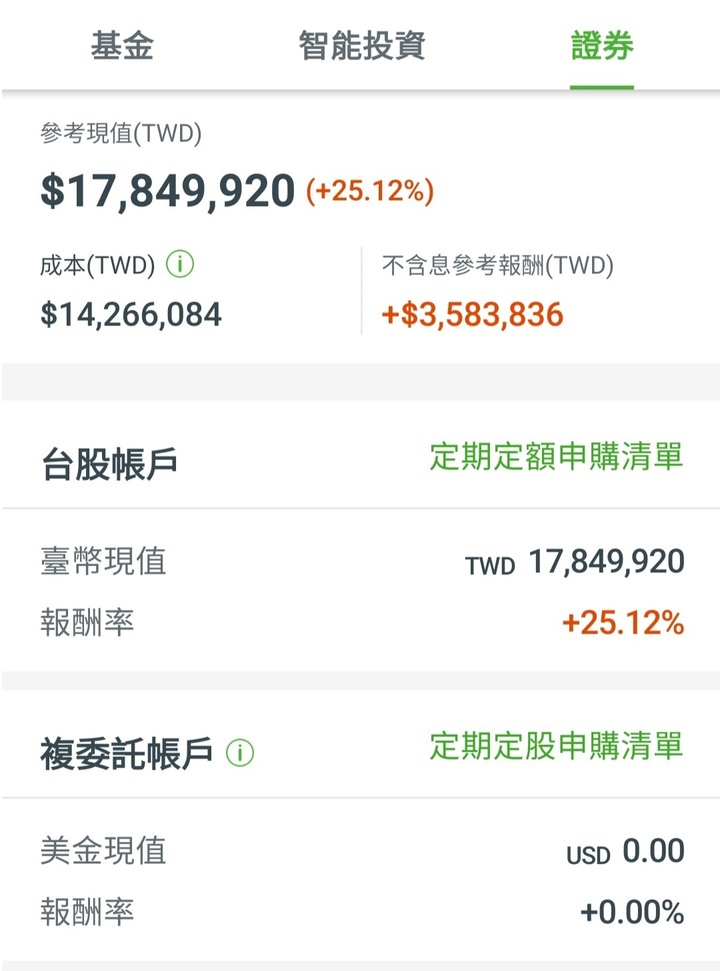Click the 不含息參考報酬(TWD) label
The width and height of the screenshot is (720, 971).
tap(498, 265)
